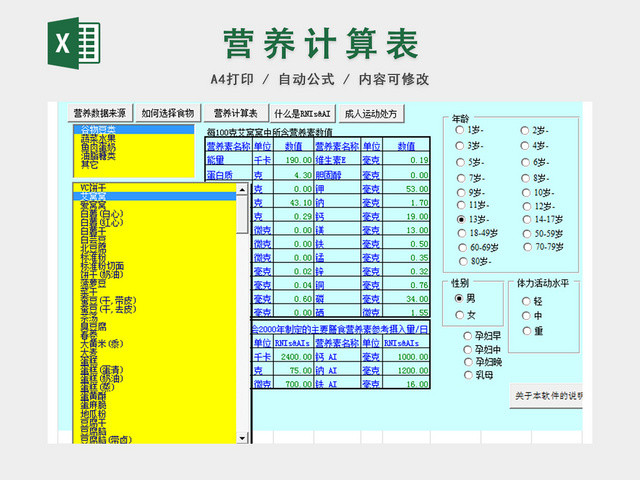Viewport: 640px width, 480px height.
Task: Click the 营养计算表 button
Action: click(236, 113)
